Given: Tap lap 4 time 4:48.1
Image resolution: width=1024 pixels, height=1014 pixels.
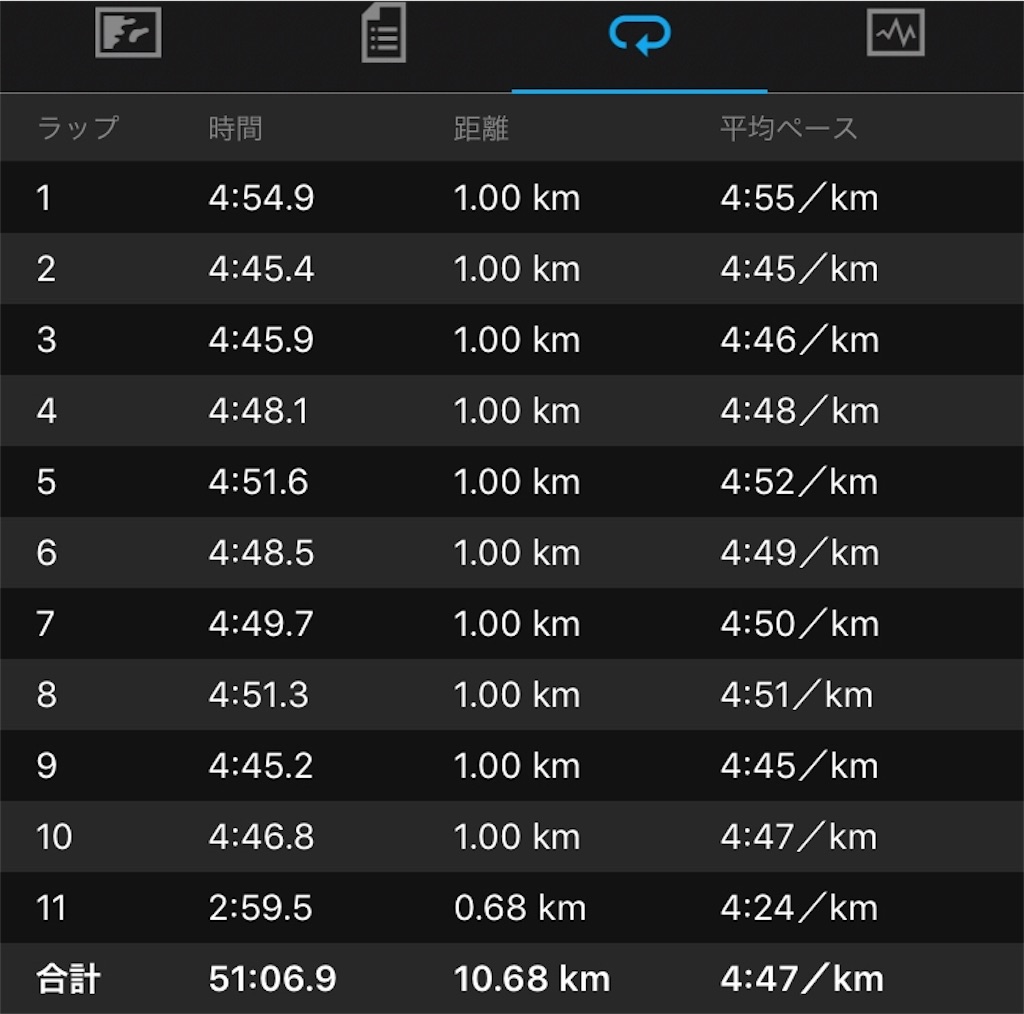Looking at the screenshot, I should 258,411.
